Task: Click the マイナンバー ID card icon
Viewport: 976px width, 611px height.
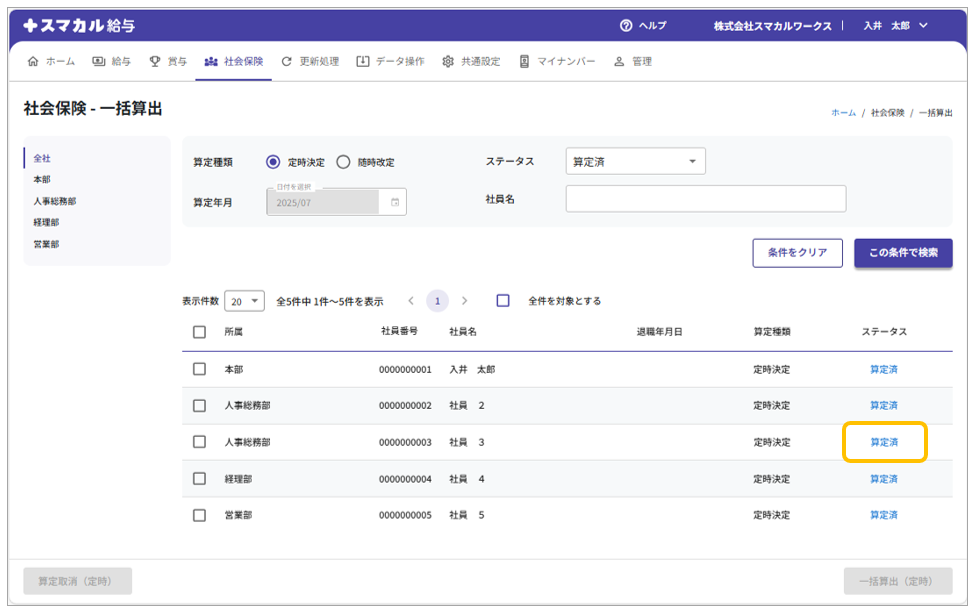Action: [x=524, y=61]
